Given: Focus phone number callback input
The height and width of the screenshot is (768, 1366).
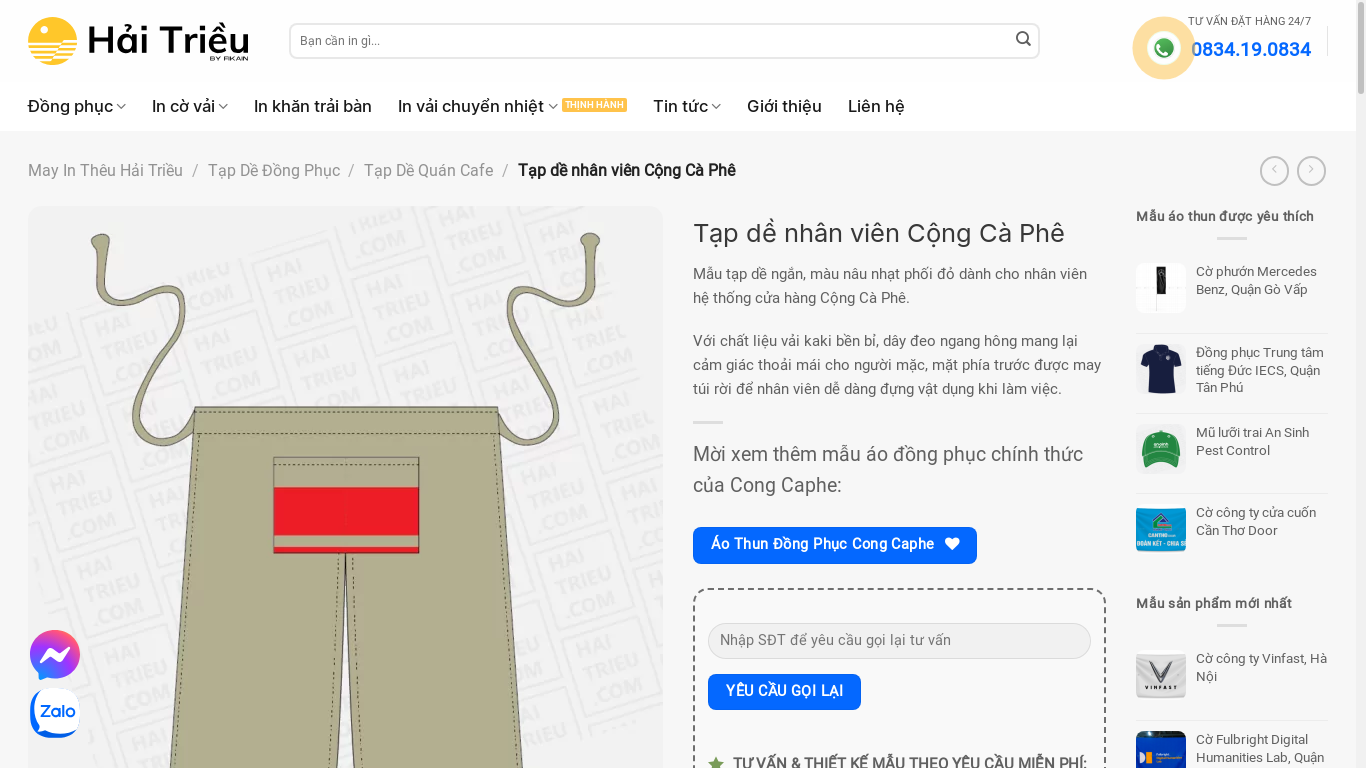Looking at the screenshot, I should (x=899, y=641).
